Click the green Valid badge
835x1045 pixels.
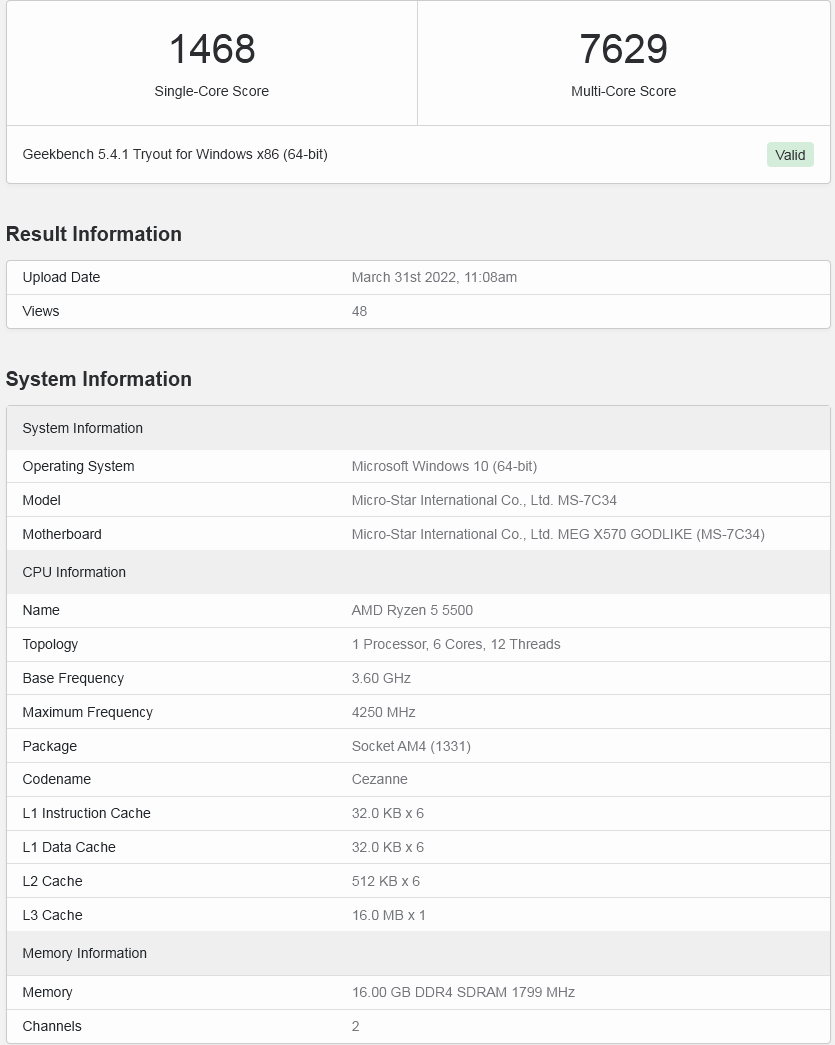790,155
